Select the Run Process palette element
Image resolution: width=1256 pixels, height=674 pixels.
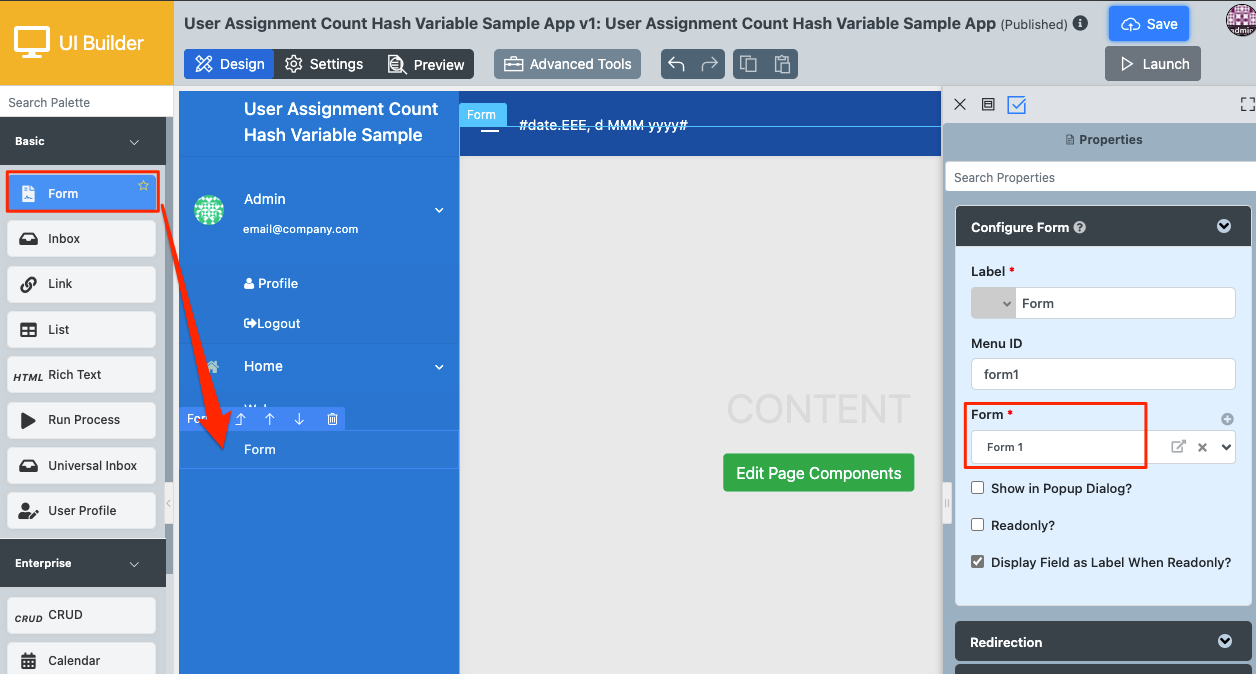point(81,420)
